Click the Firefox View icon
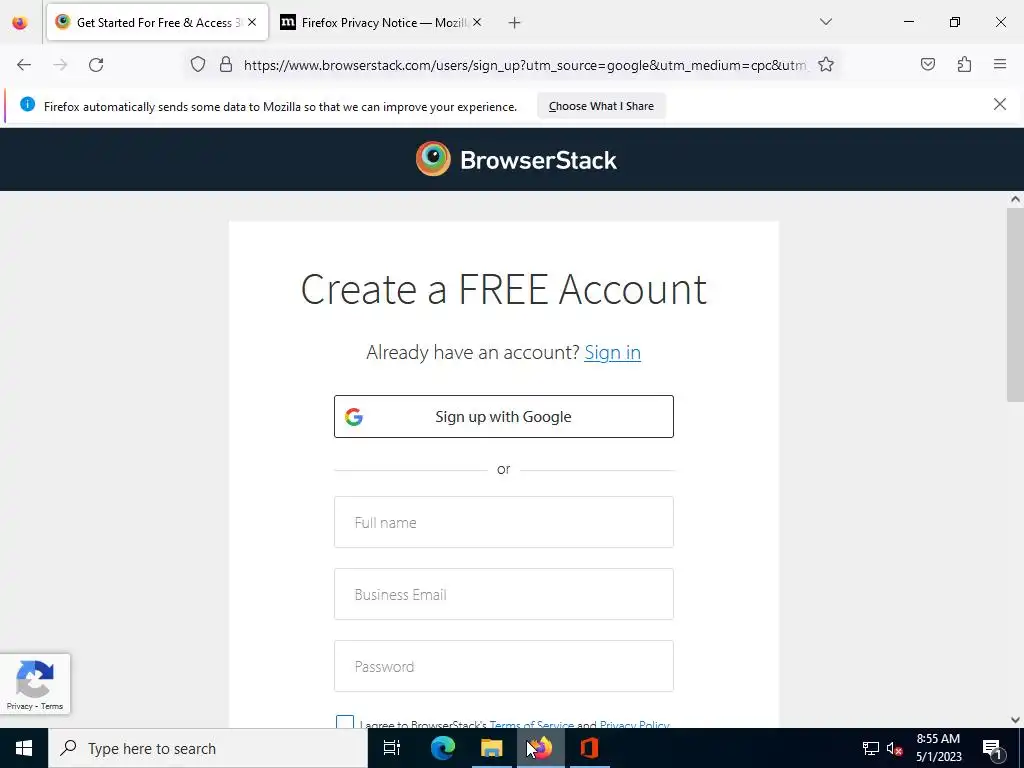 point(20,23)
